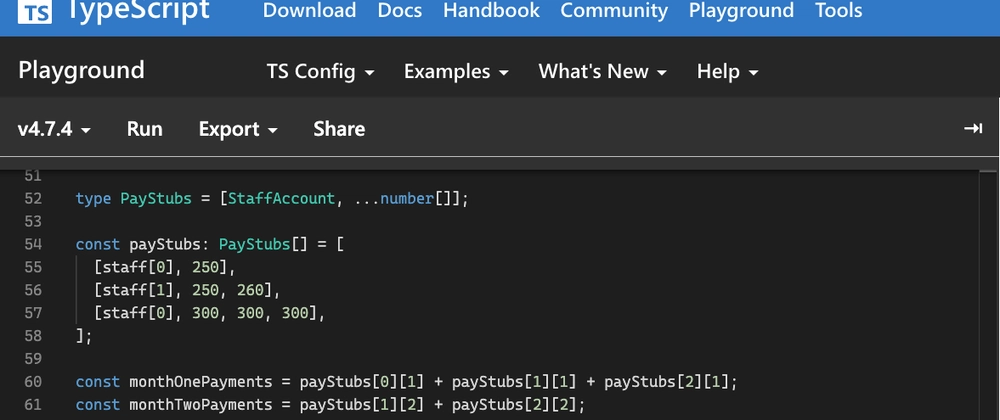The width and height of the screenshot is (1000, 420).
Task: Open the Tools nav item
Action: 838,11
